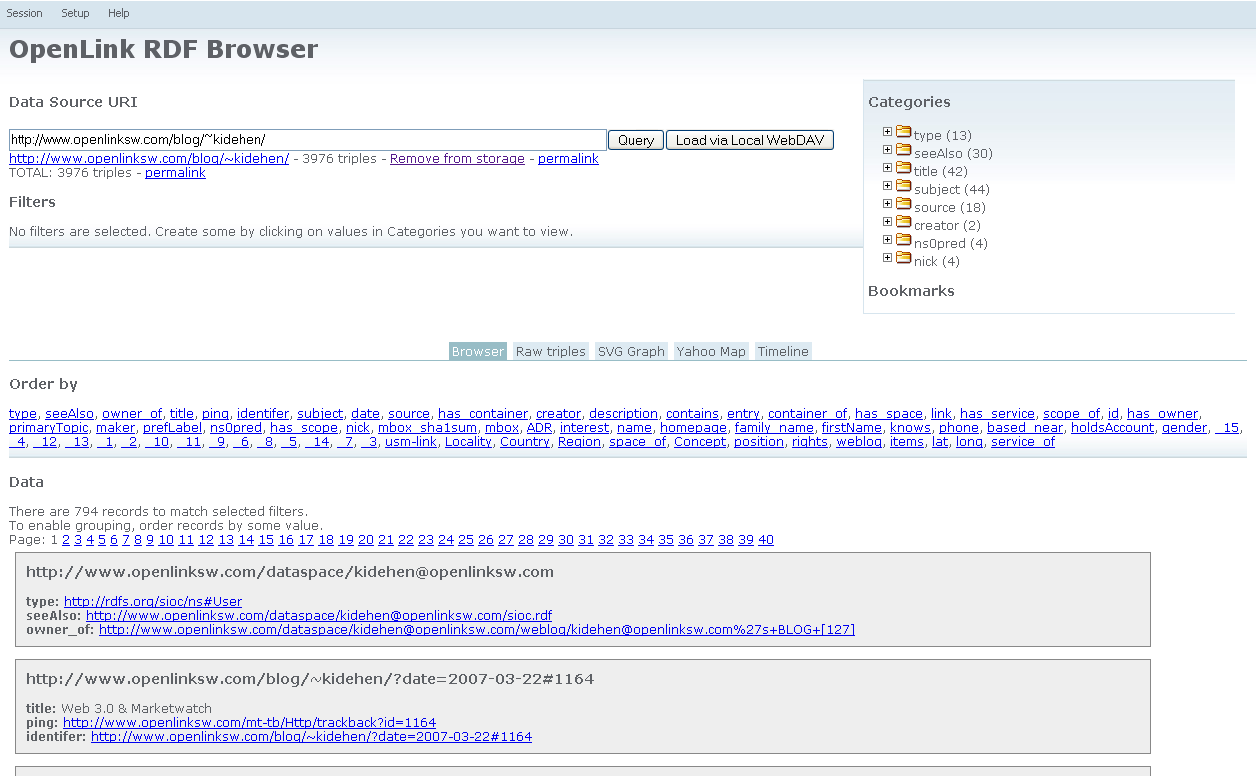The height and width of the screenshot is (776, 1256).
Task: Go to results page 2
Action: [x=66, y=539]
